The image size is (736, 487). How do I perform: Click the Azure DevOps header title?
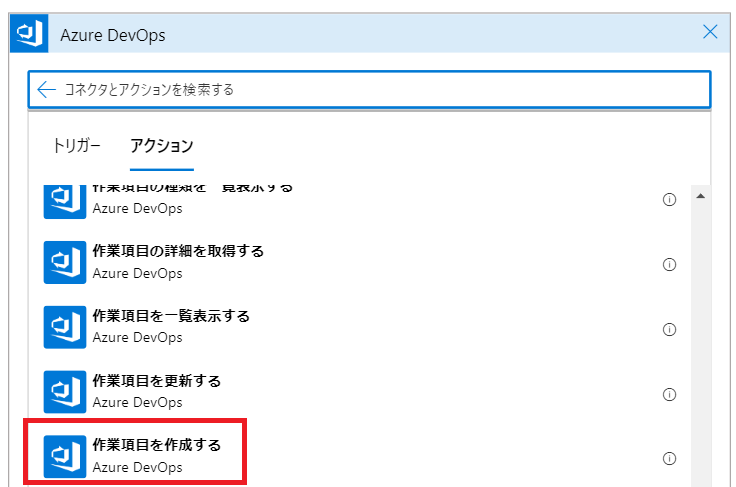[x=113, y=35]
